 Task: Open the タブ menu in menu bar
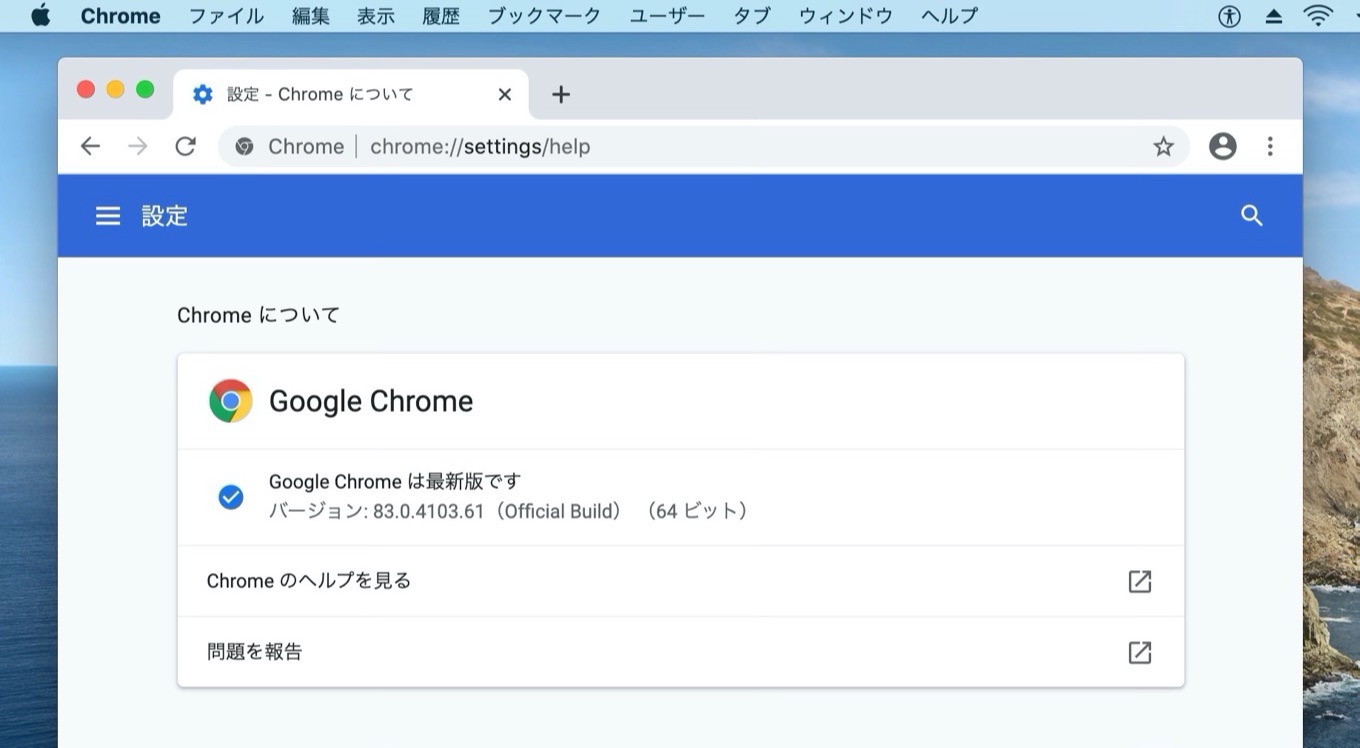(x=752, y=16)
